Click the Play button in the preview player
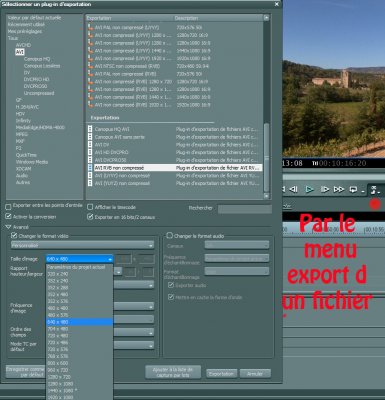The width and height of the screenshot is (385, 400). pos(310,189)
